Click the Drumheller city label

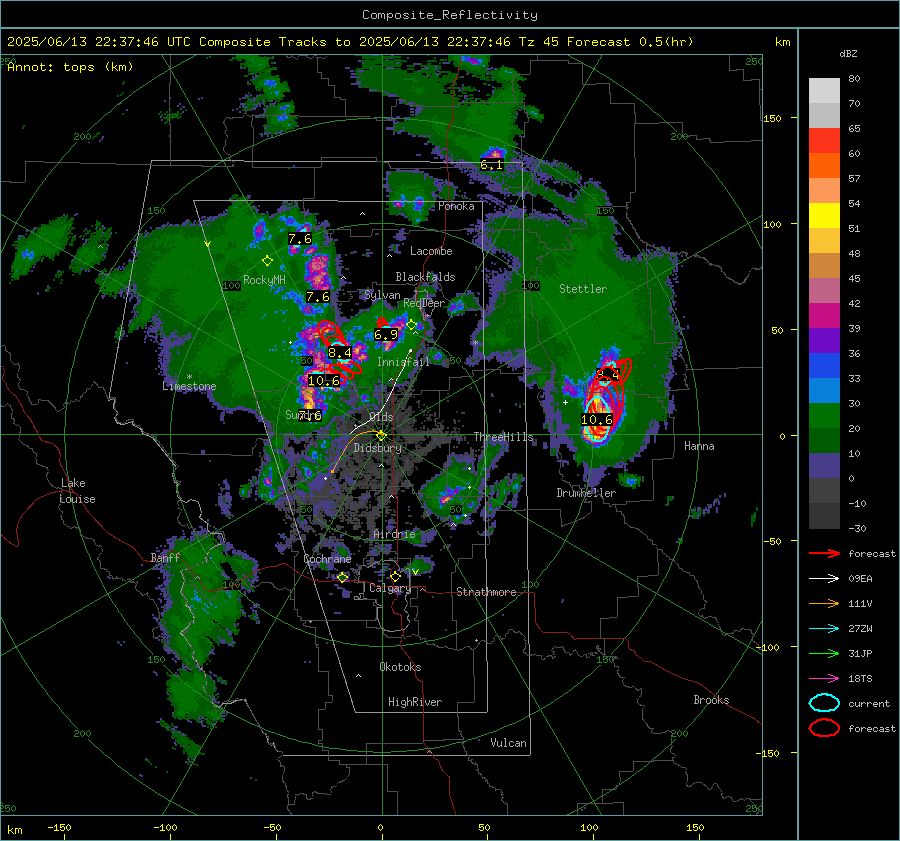(586, 493)
